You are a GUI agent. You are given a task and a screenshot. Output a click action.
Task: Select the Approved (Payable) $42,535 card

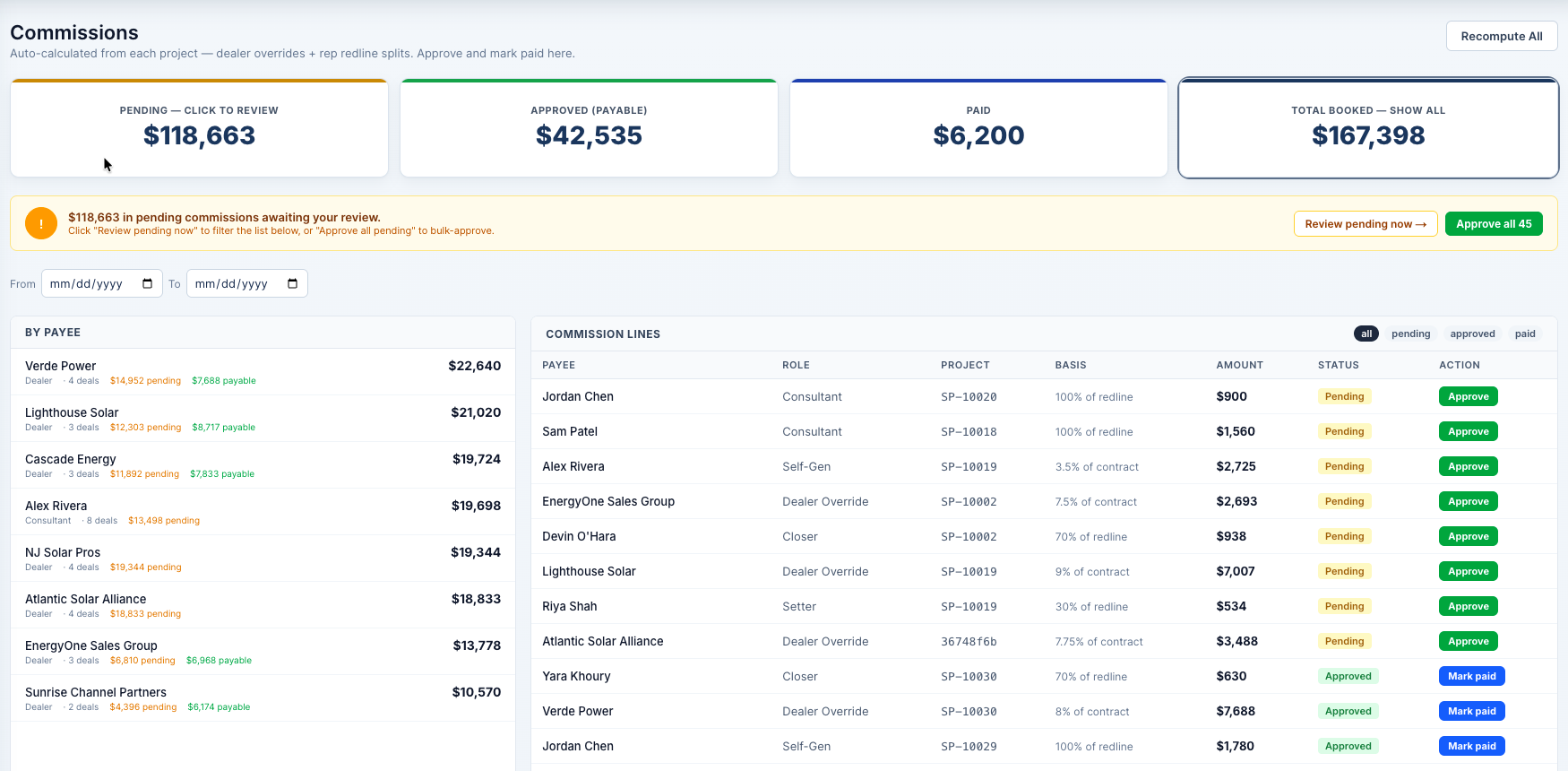pos(589,127)
